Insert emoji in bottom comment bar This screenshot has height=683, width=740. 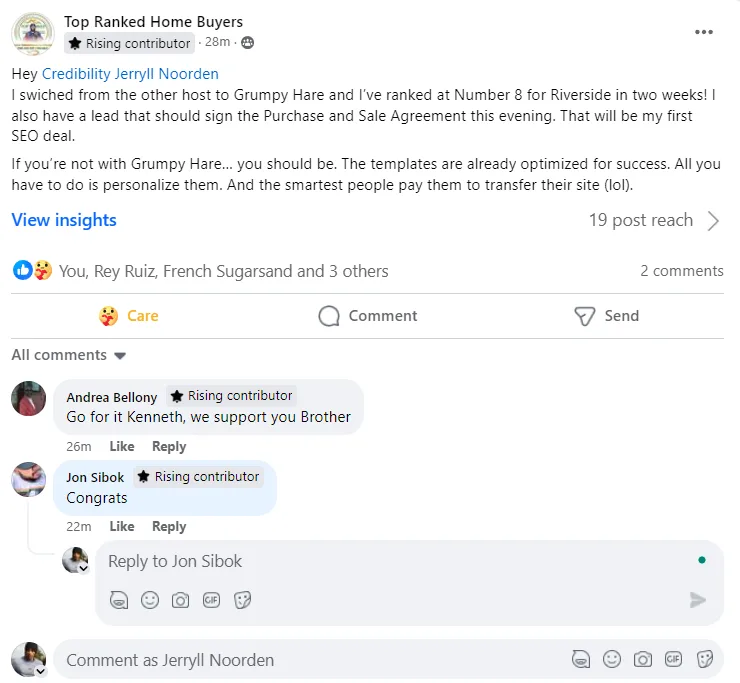pos(612,660)
